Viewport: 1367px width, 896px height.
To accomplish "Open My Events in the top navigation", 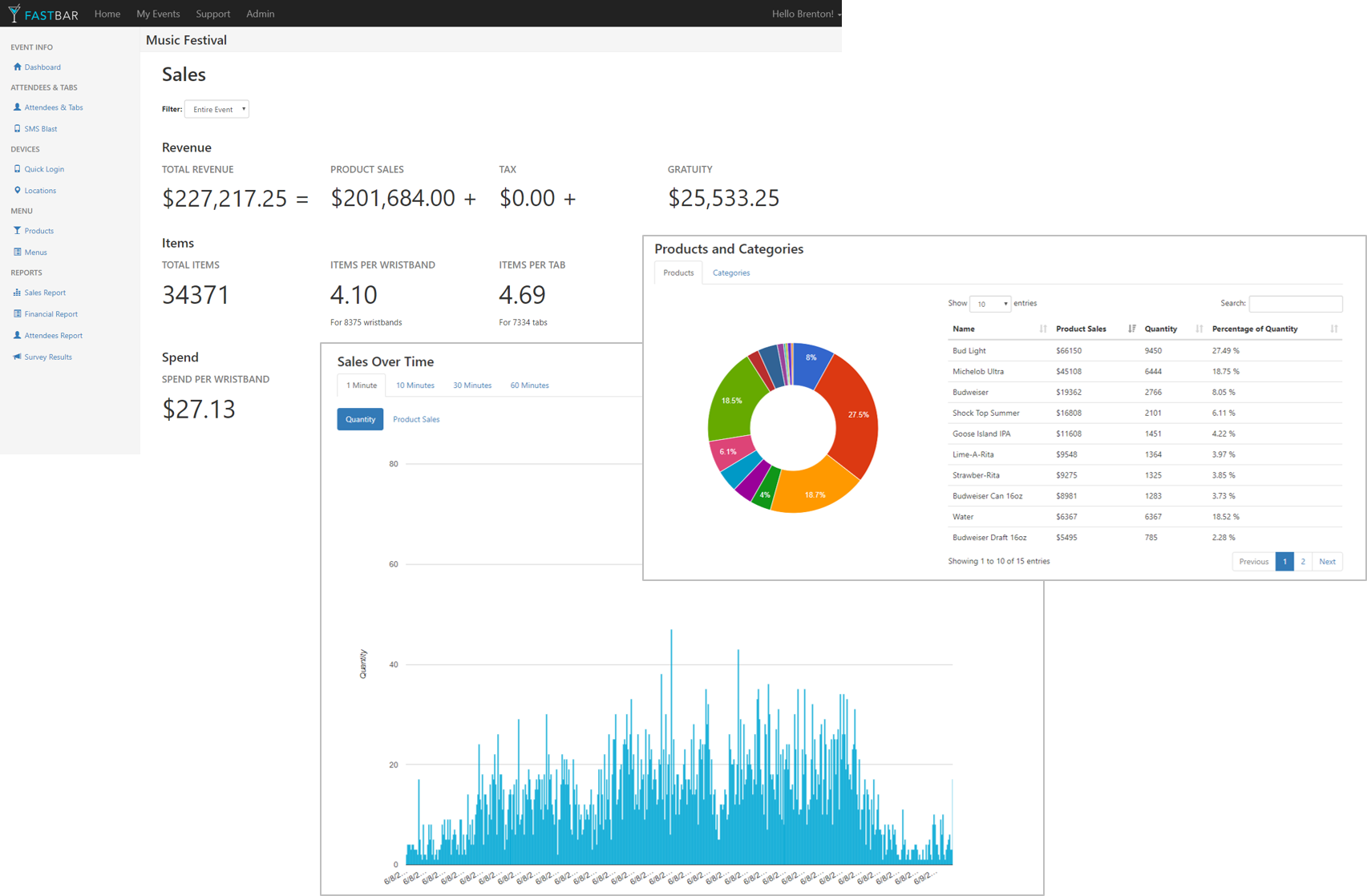I will pyautogui.click(x=158, y=14).
